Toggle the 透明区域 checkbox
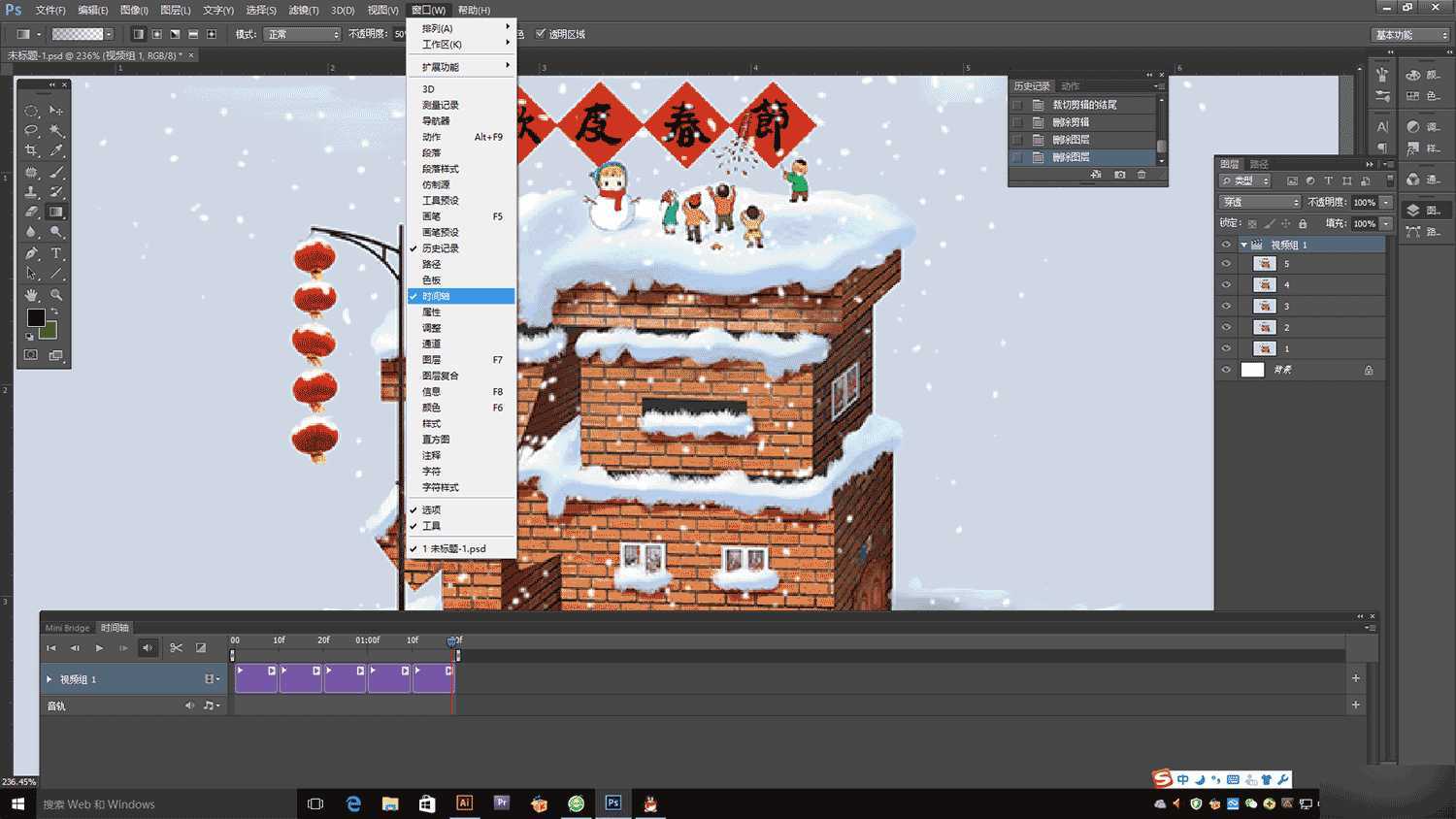Screen dimensions: 1456x819 pos(541,34)
